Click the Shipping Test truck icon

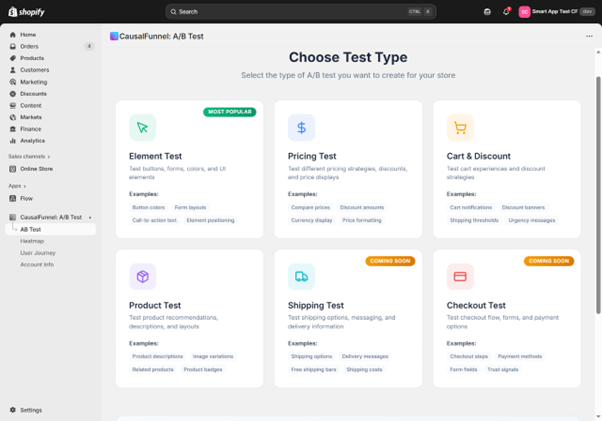click(301, 276)
